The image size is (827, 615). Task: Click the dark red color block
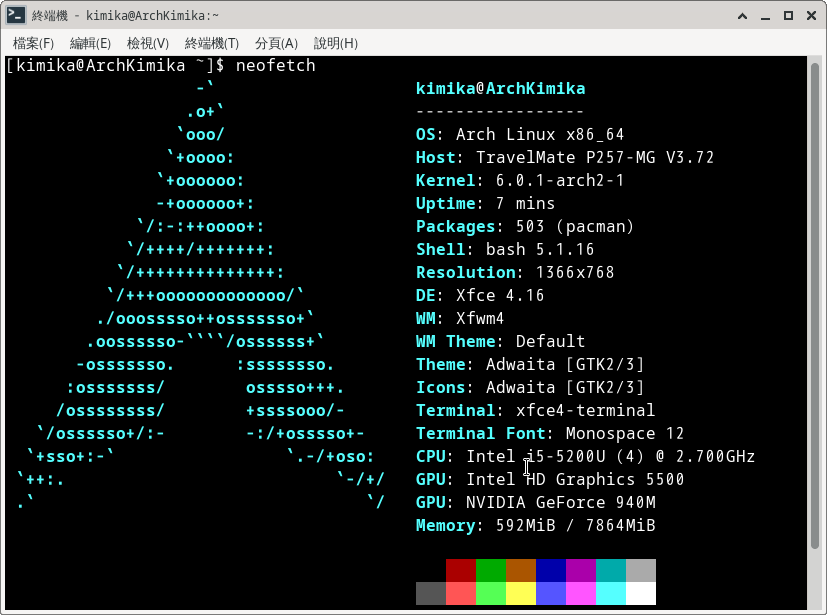tap(461, 570)
